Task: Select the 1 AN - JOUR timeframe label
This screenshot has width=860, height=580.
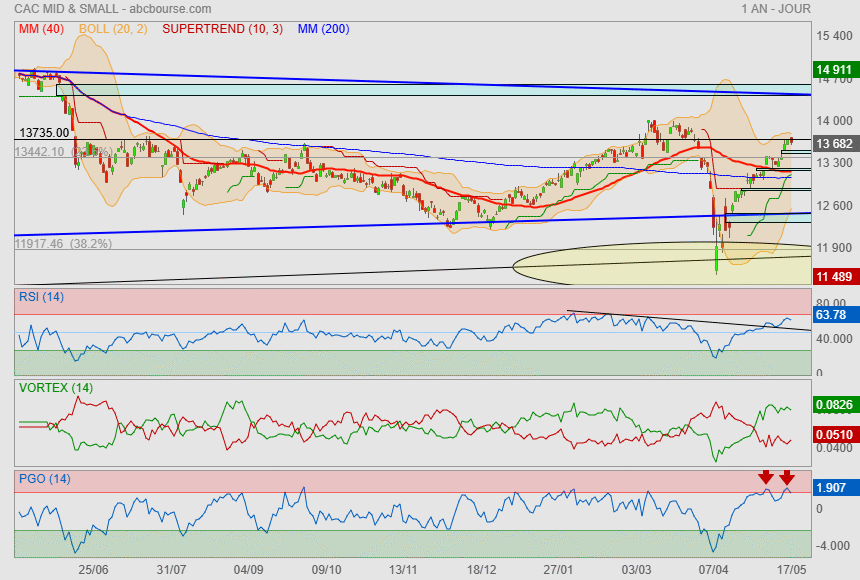Action: click(776, 9)
